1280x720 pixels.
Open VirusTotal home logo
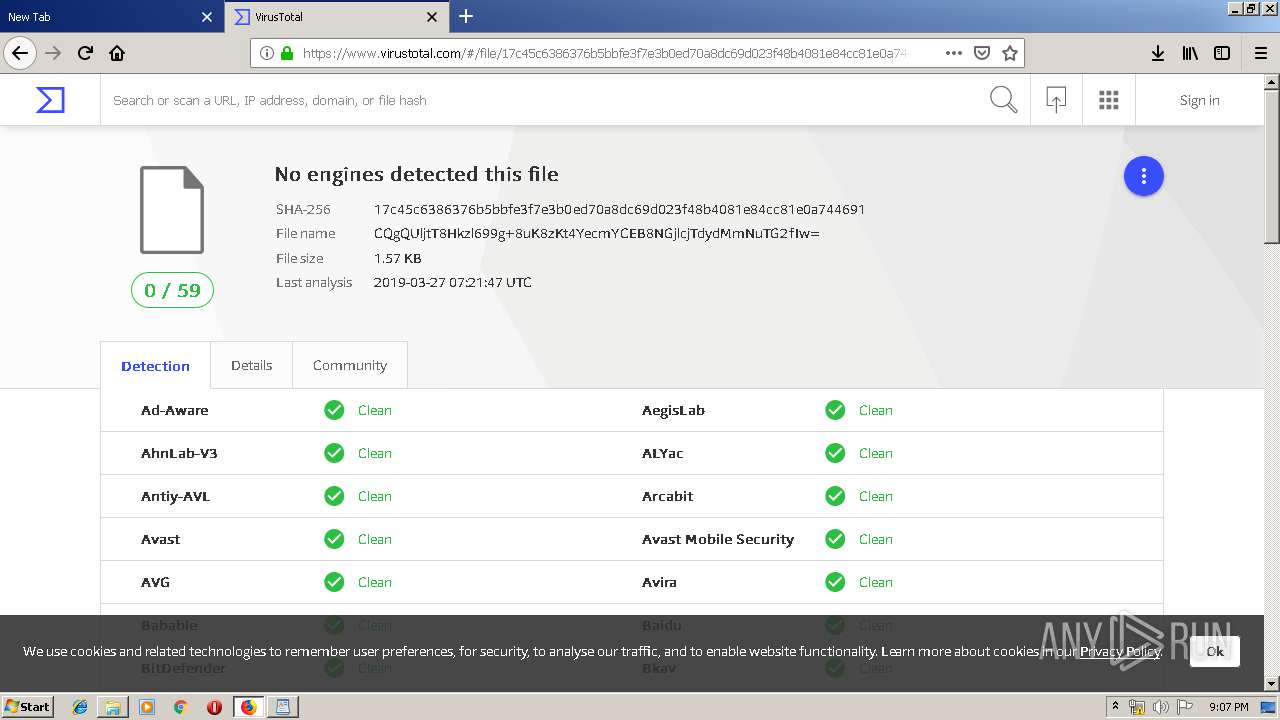tap(50, 100)
